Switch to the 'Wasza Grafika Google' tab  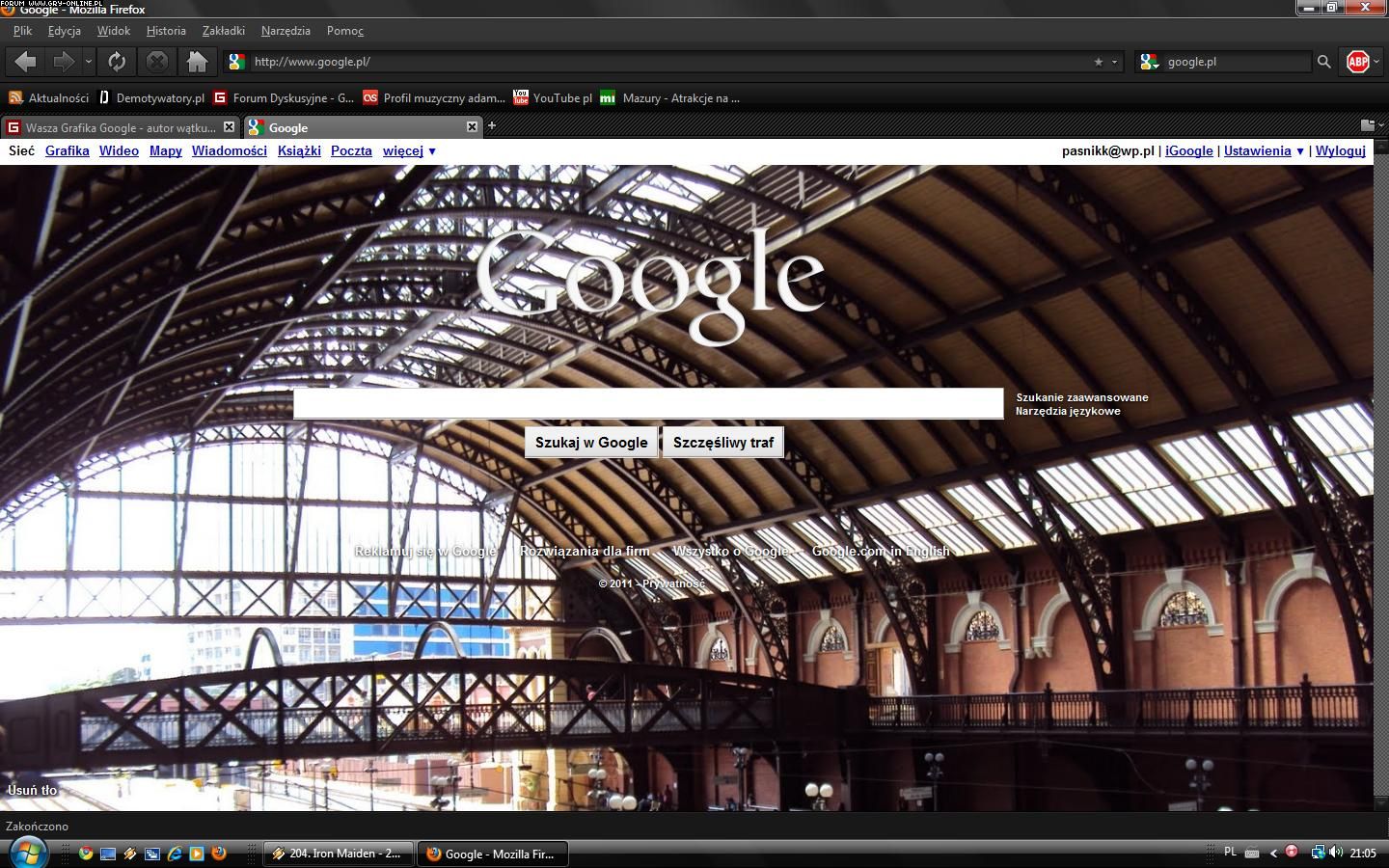pos(120,127)
